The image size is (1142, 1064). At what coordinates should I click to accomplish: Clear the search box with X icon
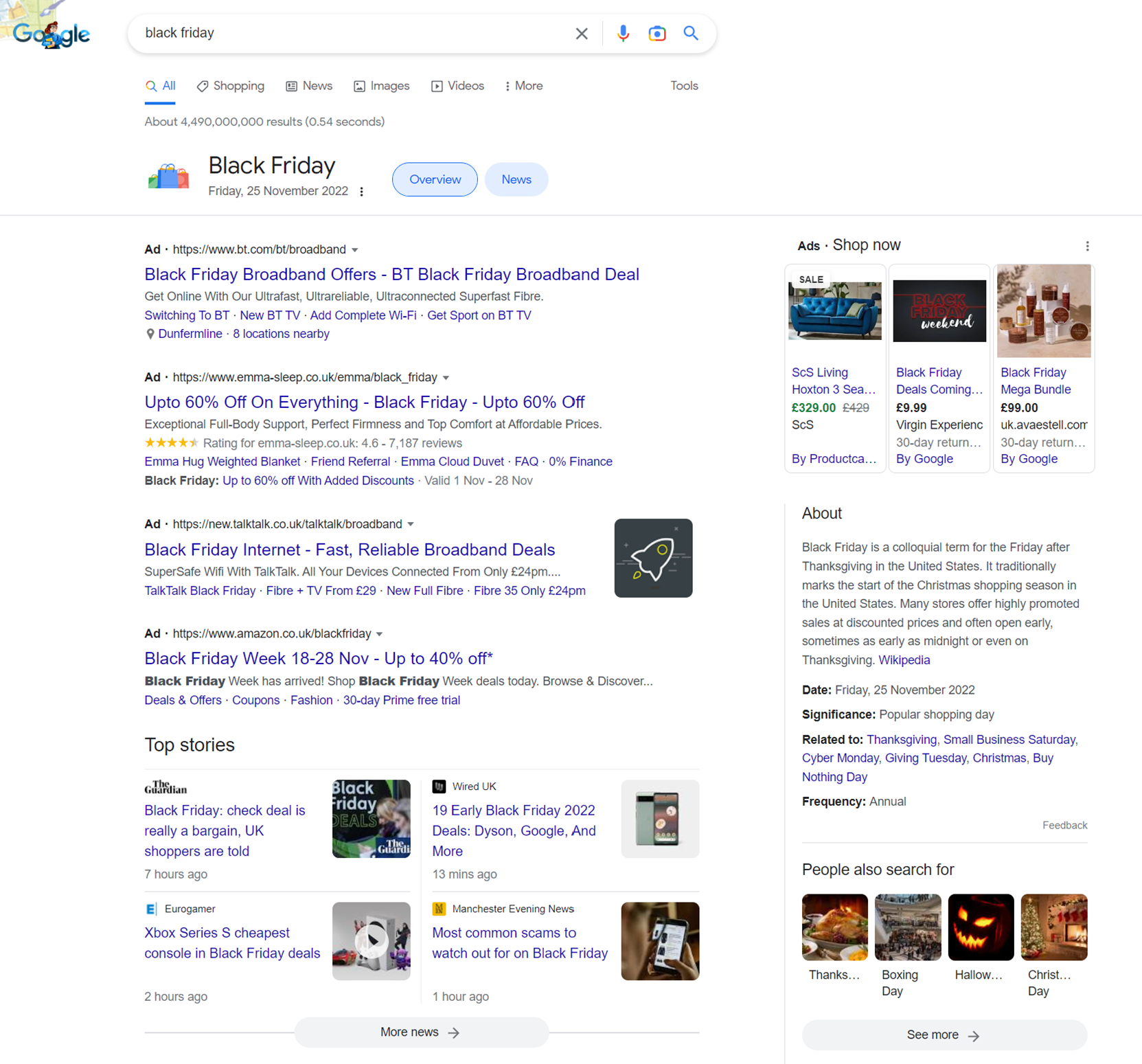(x=582, y=33)
